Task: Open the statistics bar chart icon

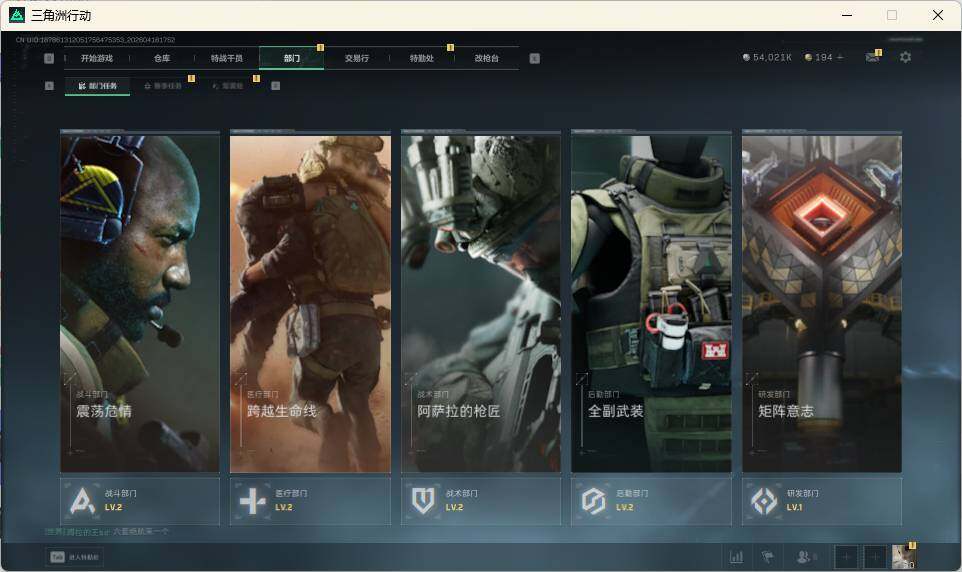Action: (x=737, y=557)
